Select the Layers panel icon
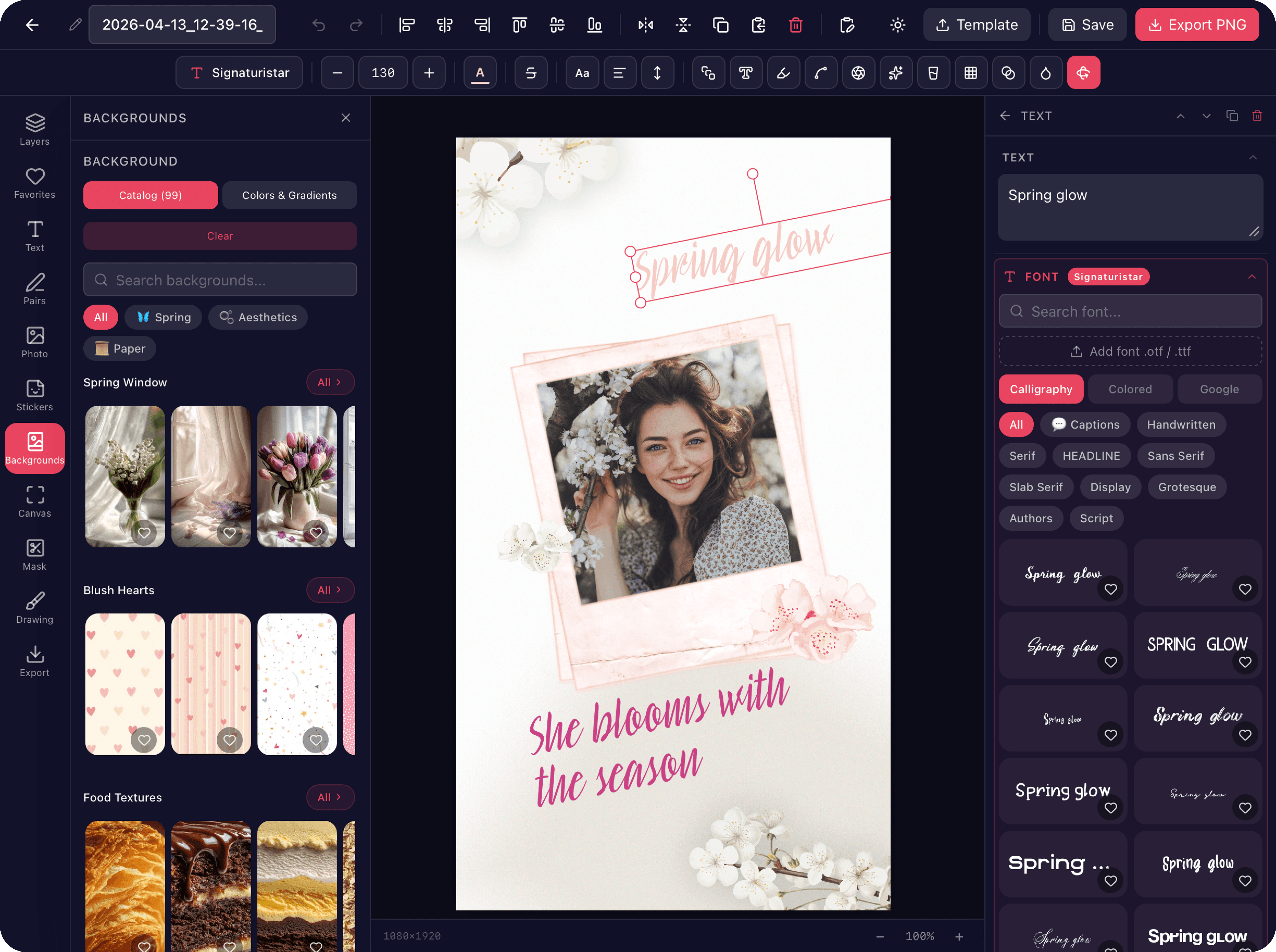The width and height of the screenshot is (1276, 952). coord(34,128)
